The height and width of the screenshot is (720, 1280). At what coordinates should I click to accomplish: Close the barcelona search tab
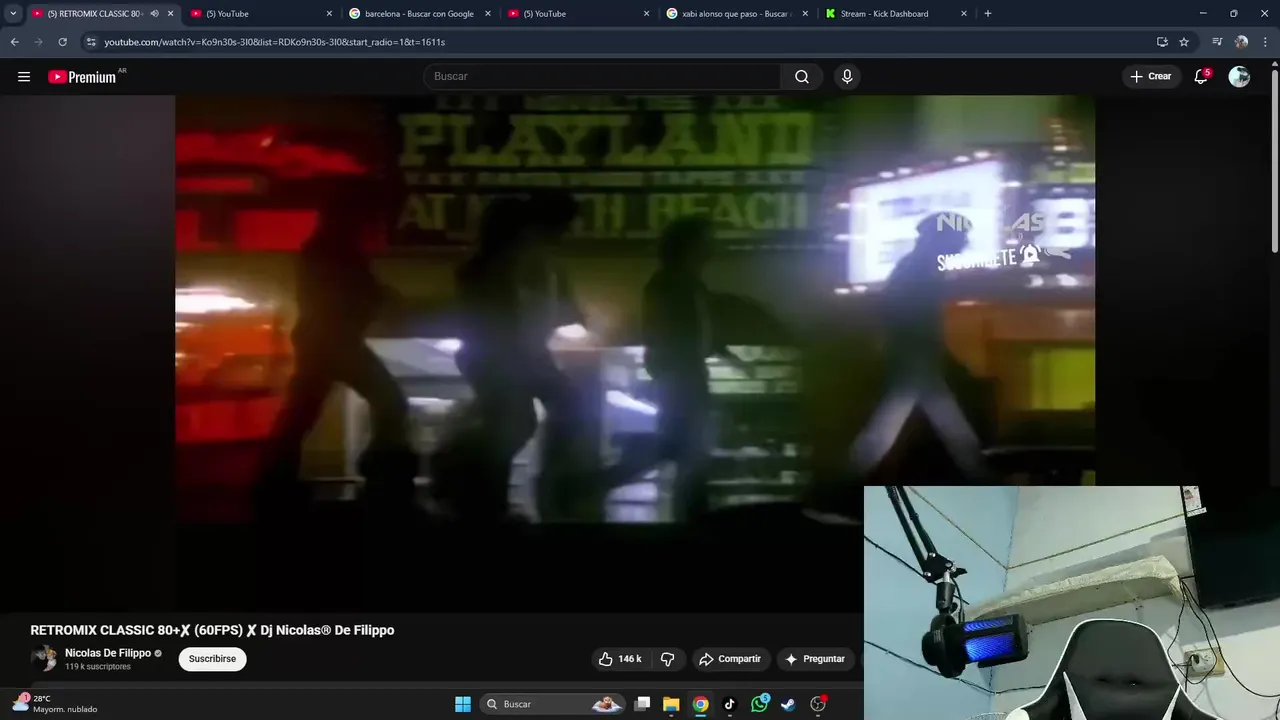pos(488,14)
